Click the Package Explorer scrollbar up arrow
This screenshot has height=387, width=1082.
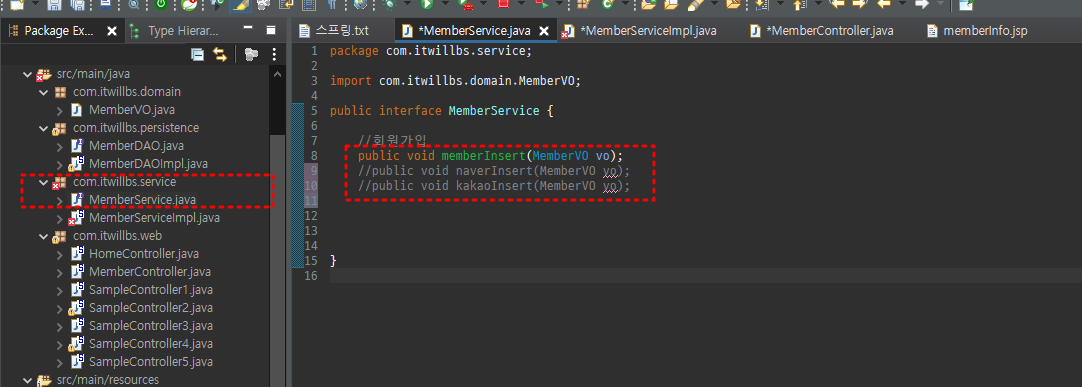coord(277,75)
